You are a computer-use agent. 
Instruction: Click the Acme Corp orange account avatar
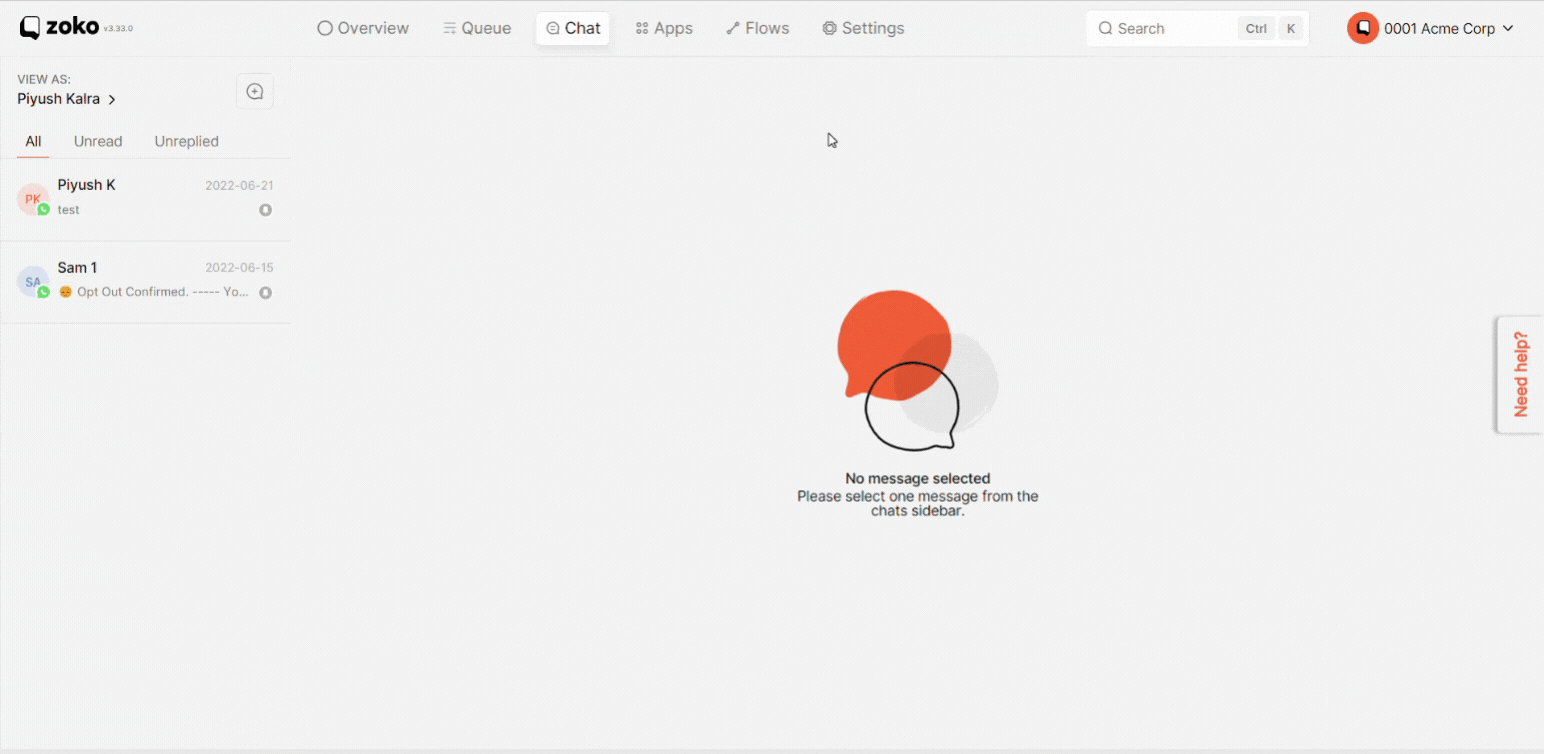pos(1362,28)
